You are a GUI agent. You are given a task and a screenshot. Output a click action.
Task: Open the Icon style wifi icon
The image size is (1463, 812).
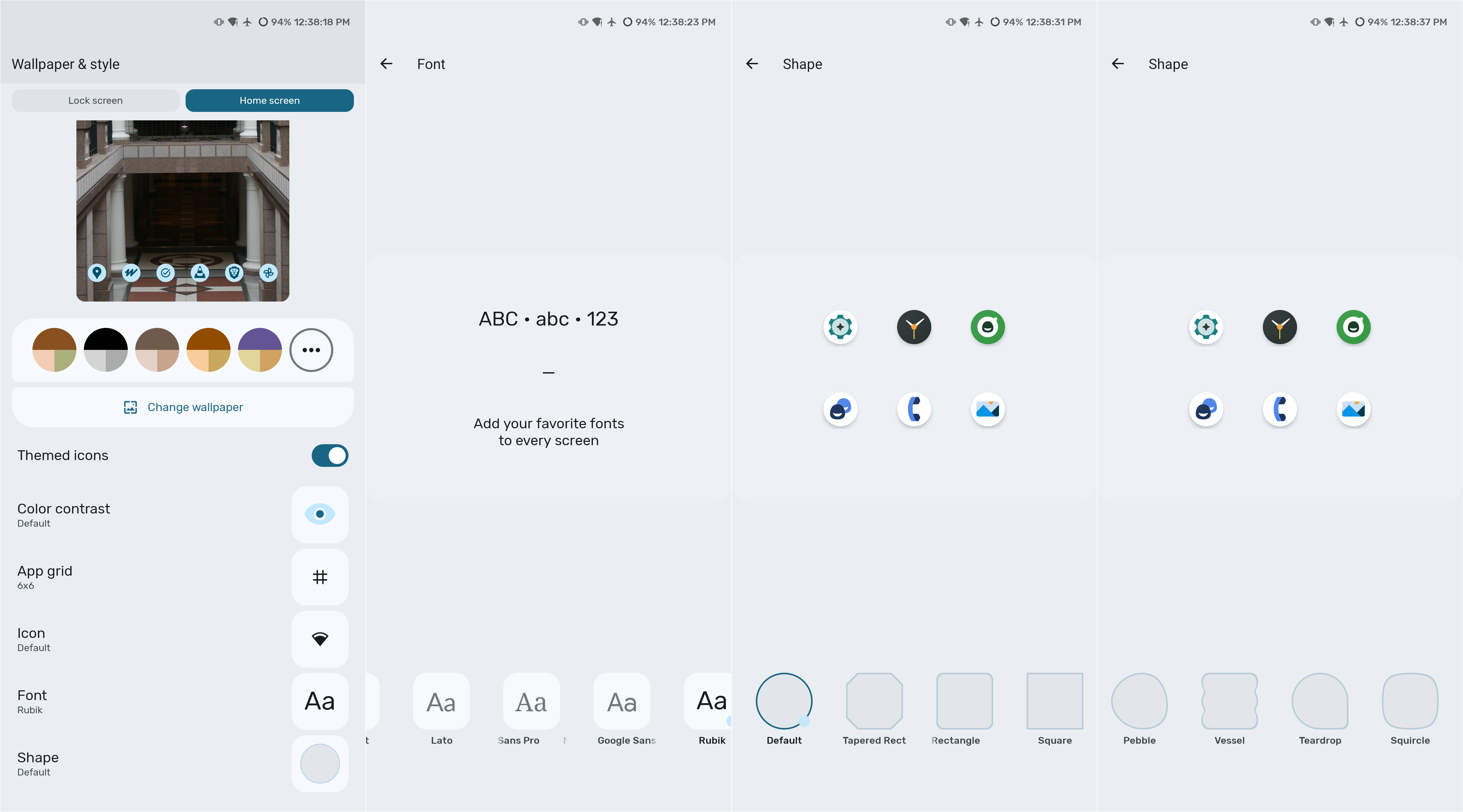point(320,639)
